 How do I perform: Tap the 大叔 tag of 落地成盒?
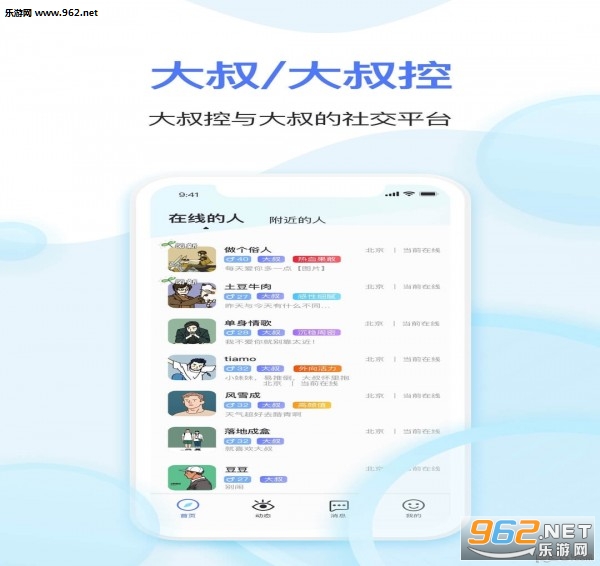(271, 441)
